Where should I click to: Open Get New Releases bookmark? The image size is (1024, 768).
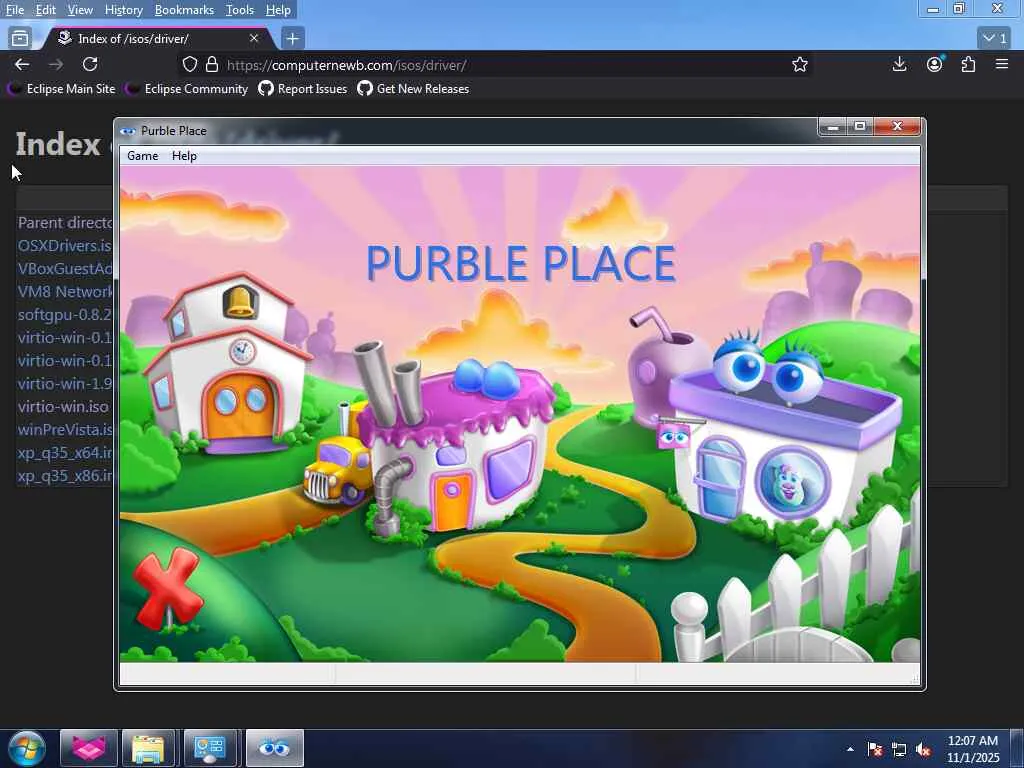point(413,89)
